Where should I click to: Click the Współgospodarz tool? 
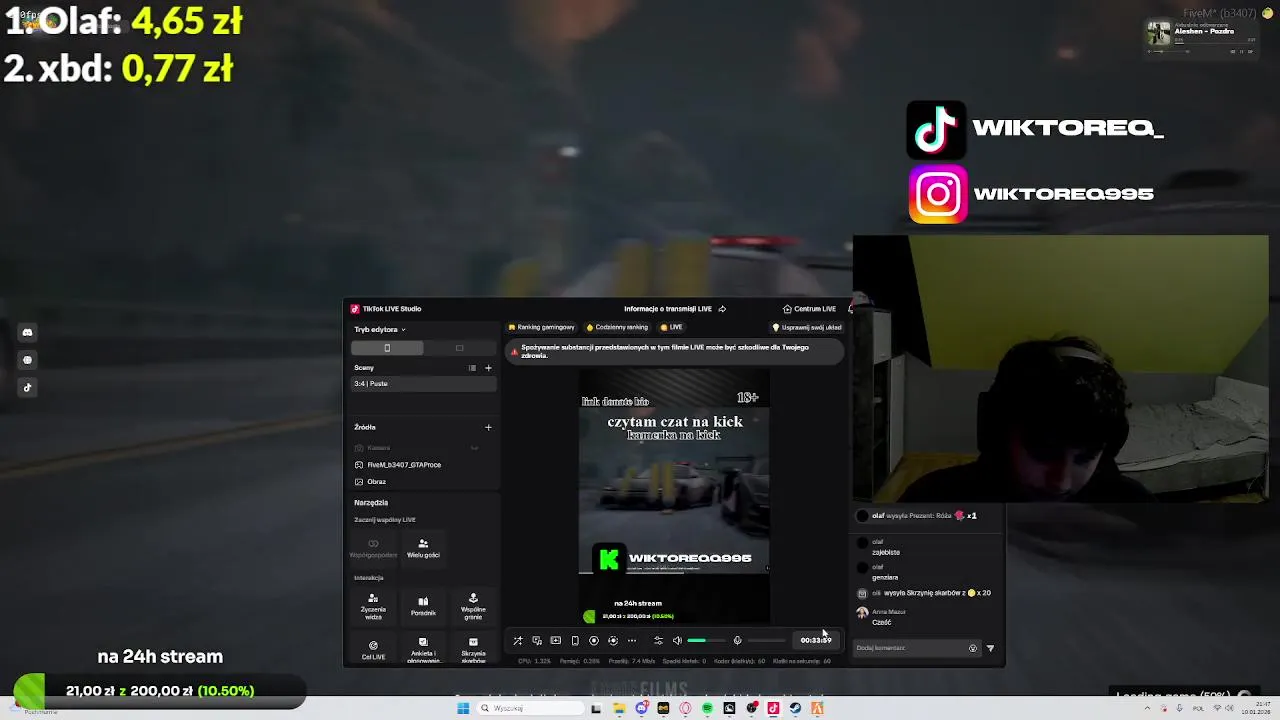(x=373, y=548)
